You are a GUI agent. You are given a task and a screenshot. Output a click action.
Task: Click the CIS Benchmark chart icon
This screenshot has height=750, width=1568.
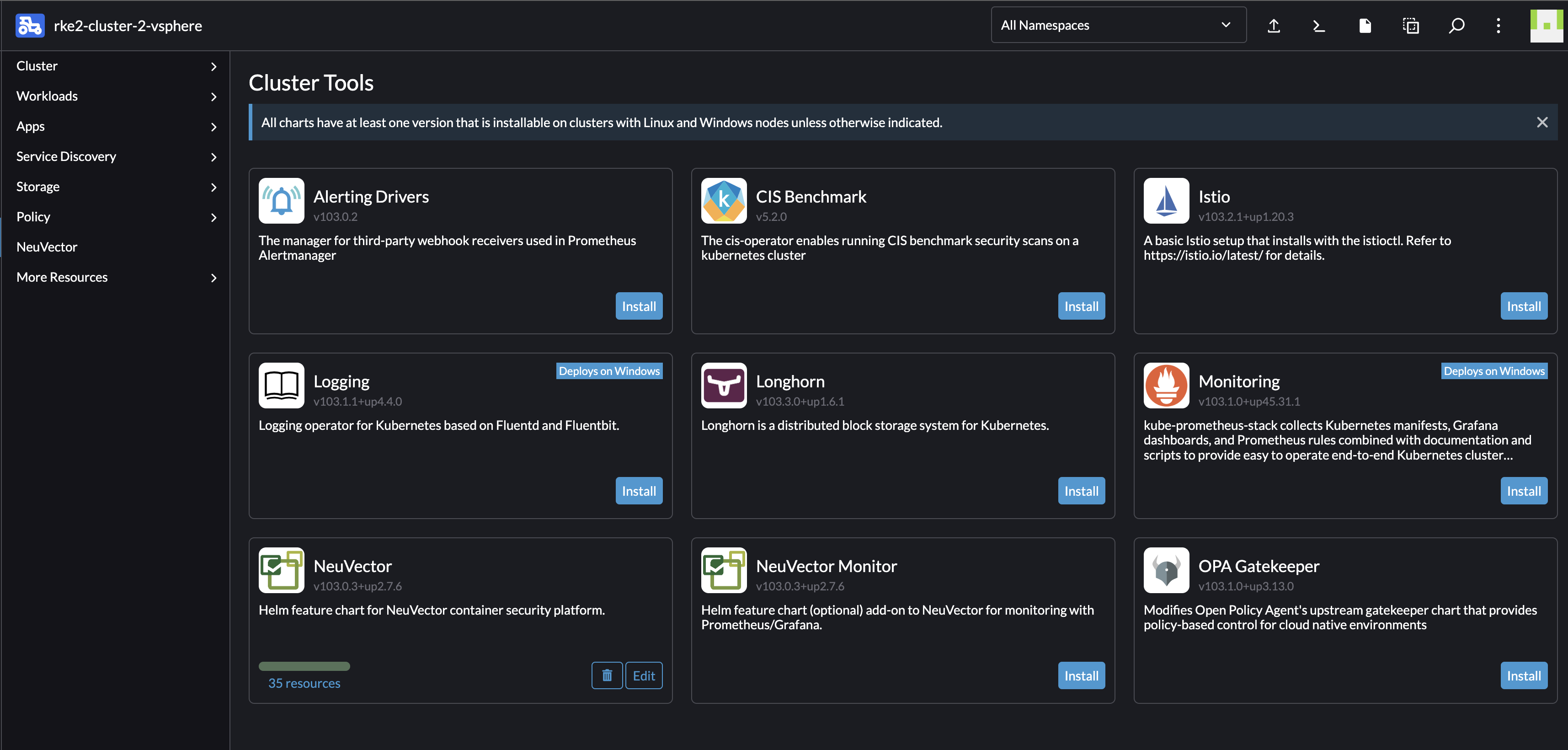coord(724,201)
